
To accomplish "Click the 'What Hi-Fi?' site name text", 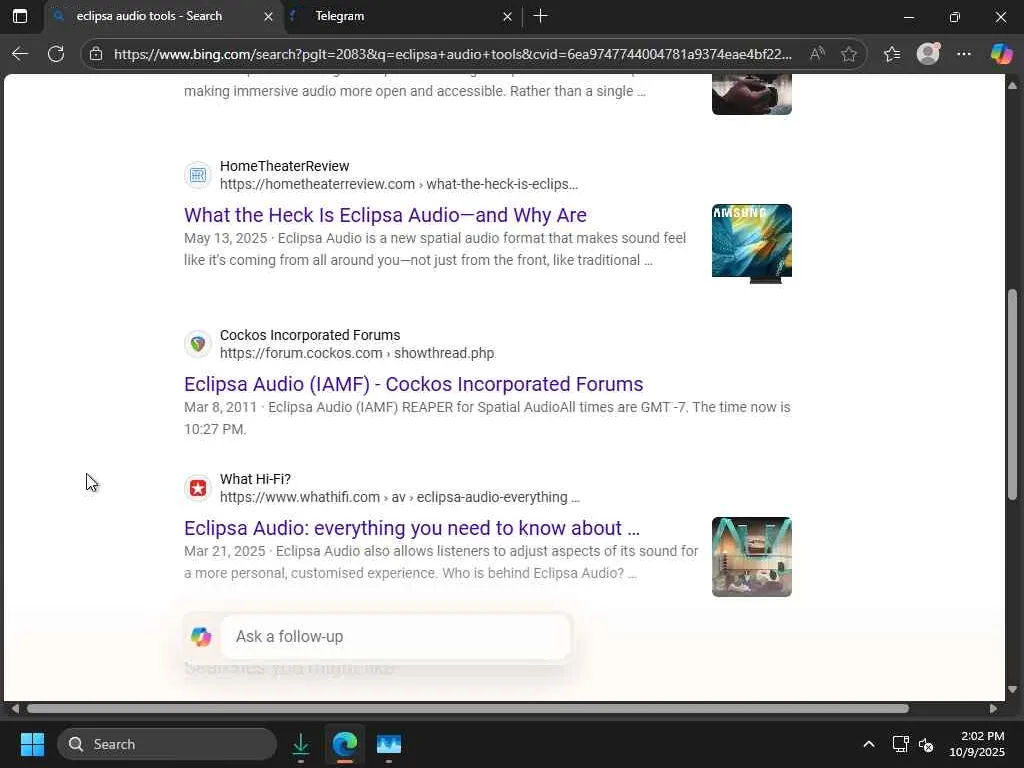I will (255, 479).
